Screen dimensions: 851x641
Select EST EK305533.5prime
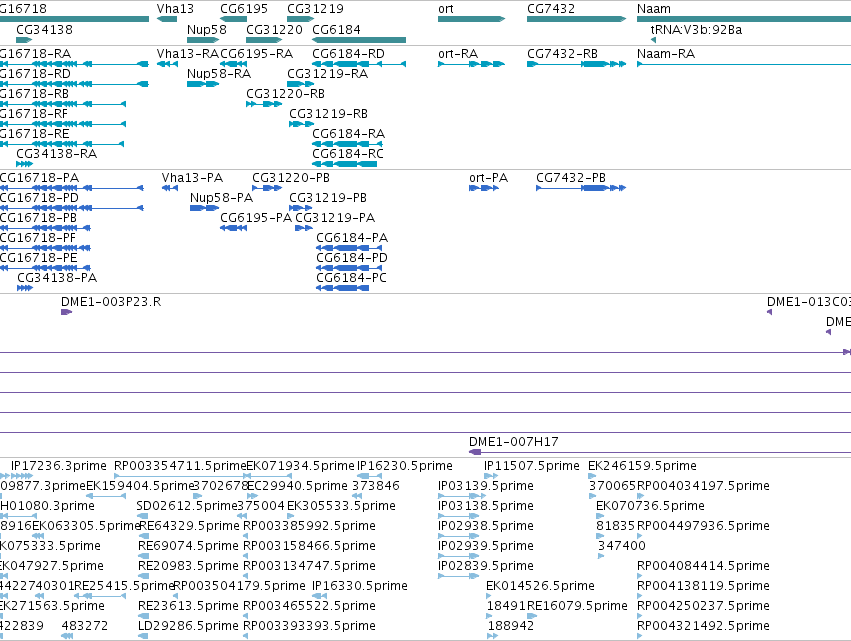[x=341, y=506]
